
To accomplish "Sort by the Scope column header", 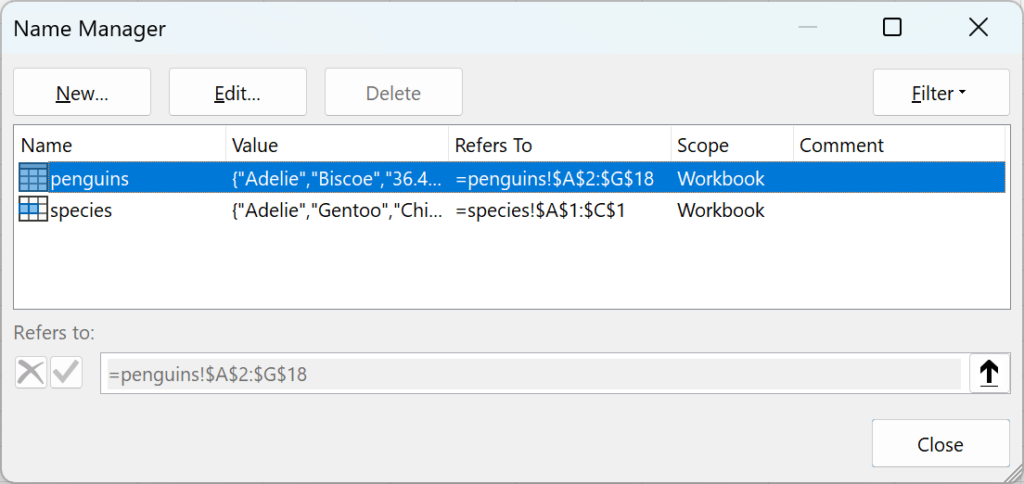I will 731,146.
